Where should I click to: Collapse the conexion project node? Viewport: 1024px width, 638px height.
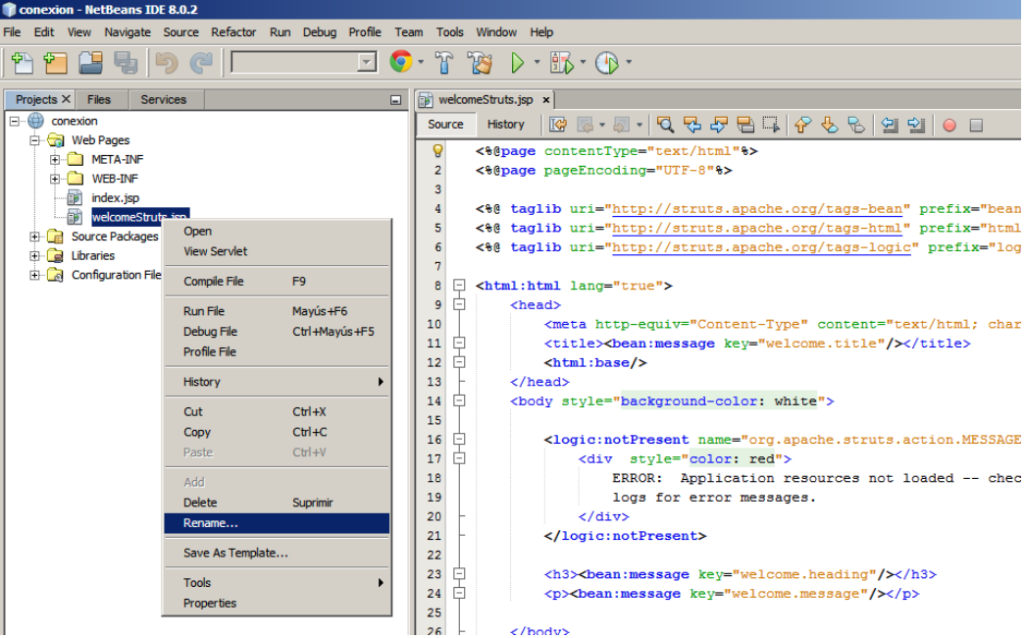coord(14,121)
